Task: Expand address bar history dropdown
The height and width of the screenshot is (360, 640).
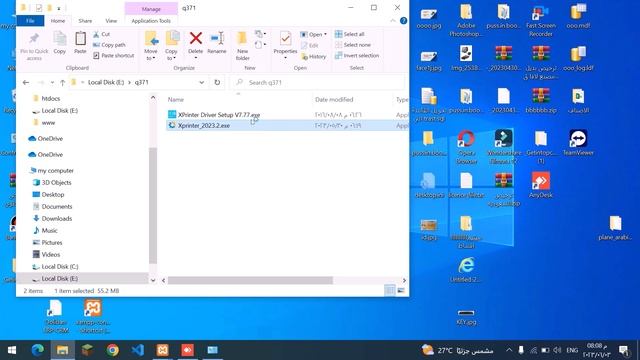Action: 202,82
